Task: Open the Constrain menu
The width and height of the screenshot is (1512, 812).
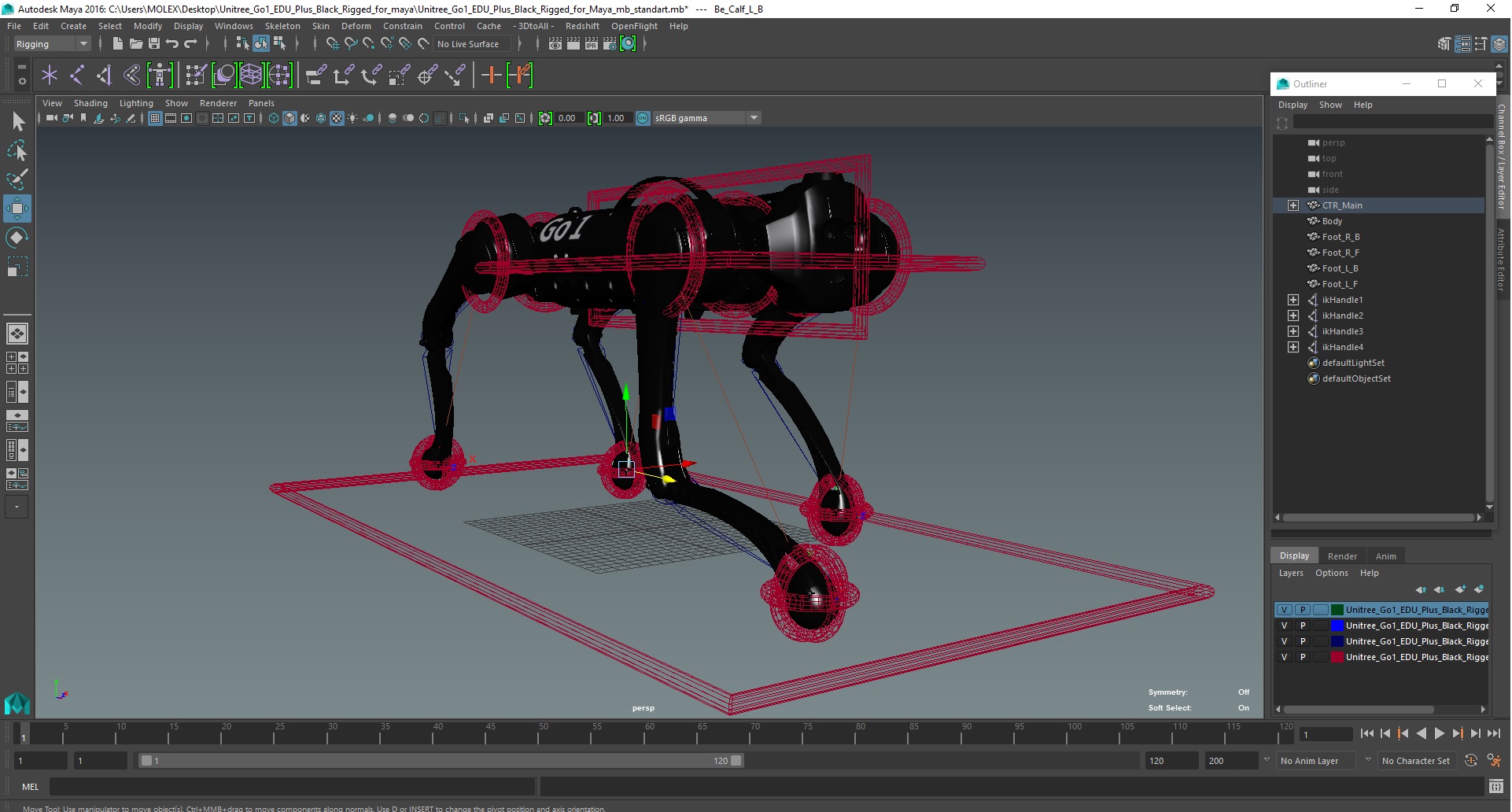Action: (x=402, y=26)
